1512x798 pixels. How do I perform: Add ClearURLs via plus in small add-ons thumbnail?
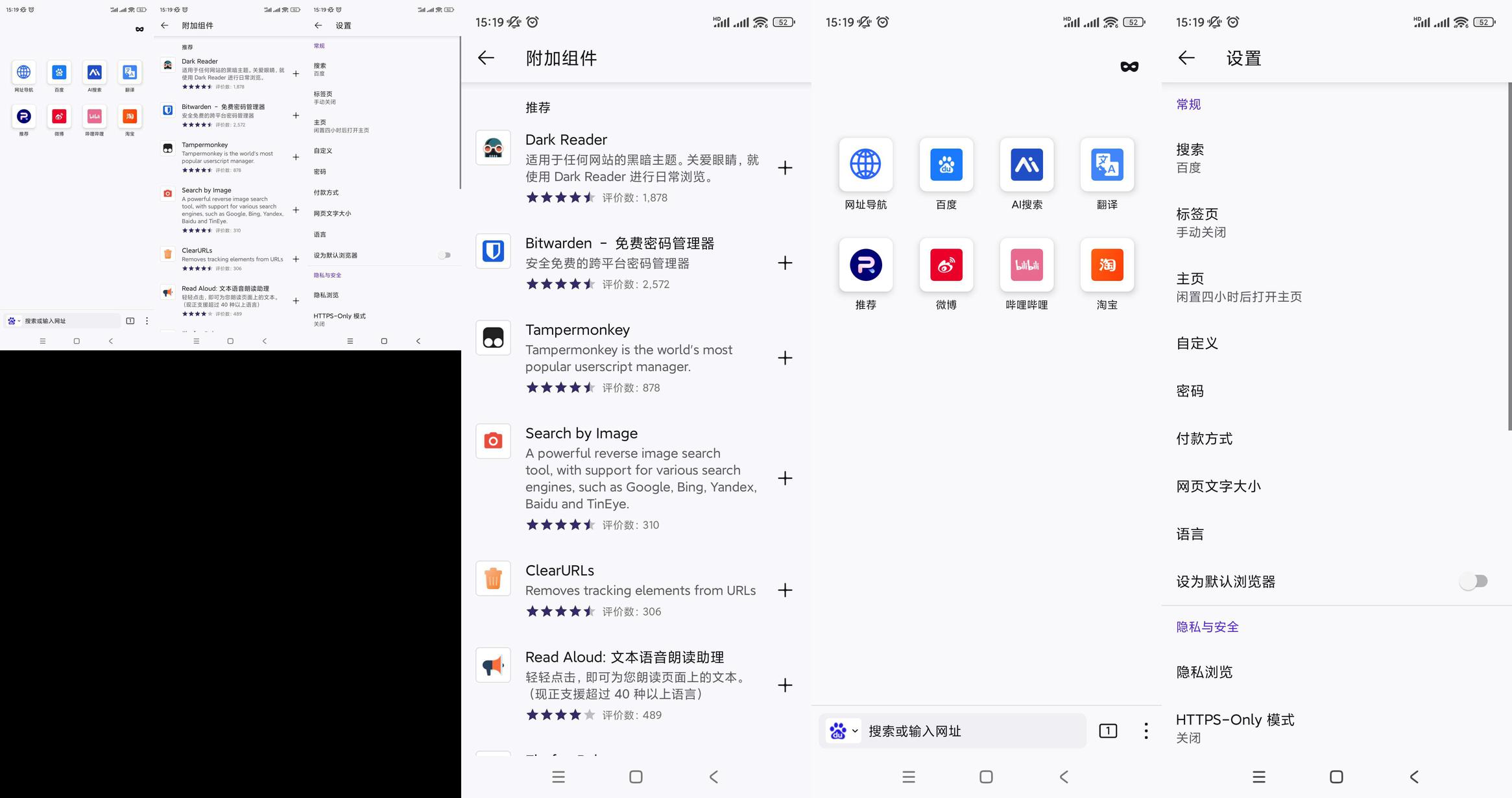coord(296,259)
